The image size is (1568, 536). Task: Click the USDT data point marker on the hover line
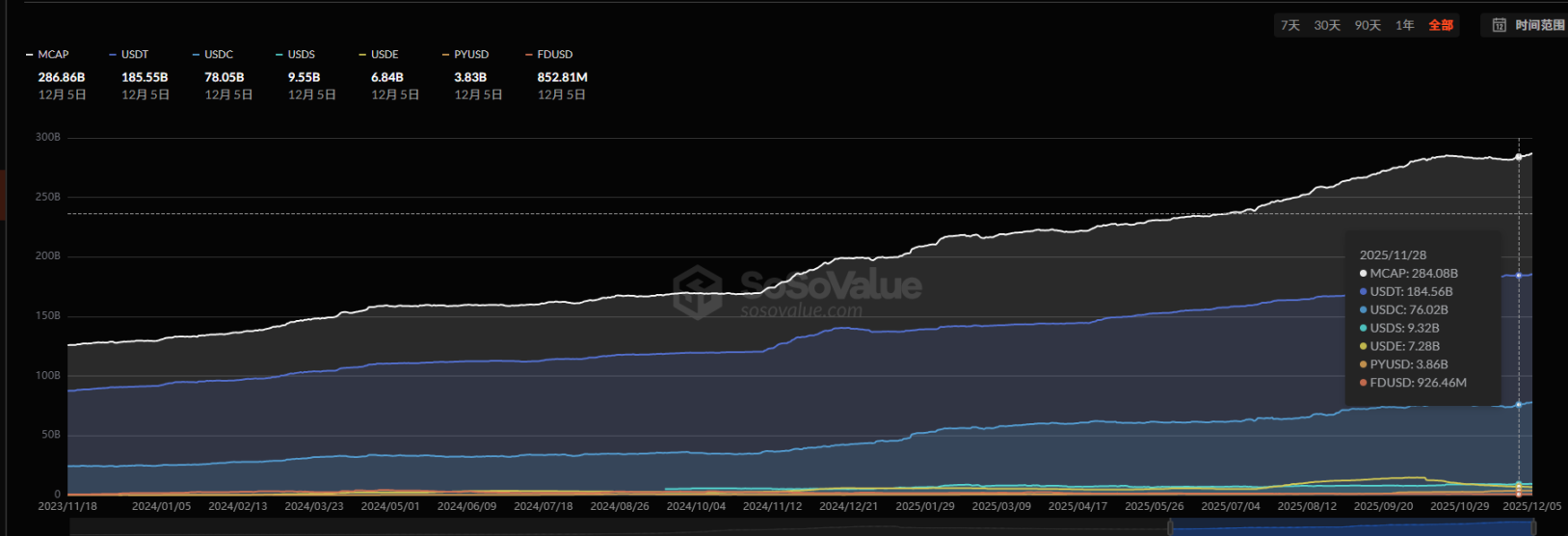pos(1519,276)
